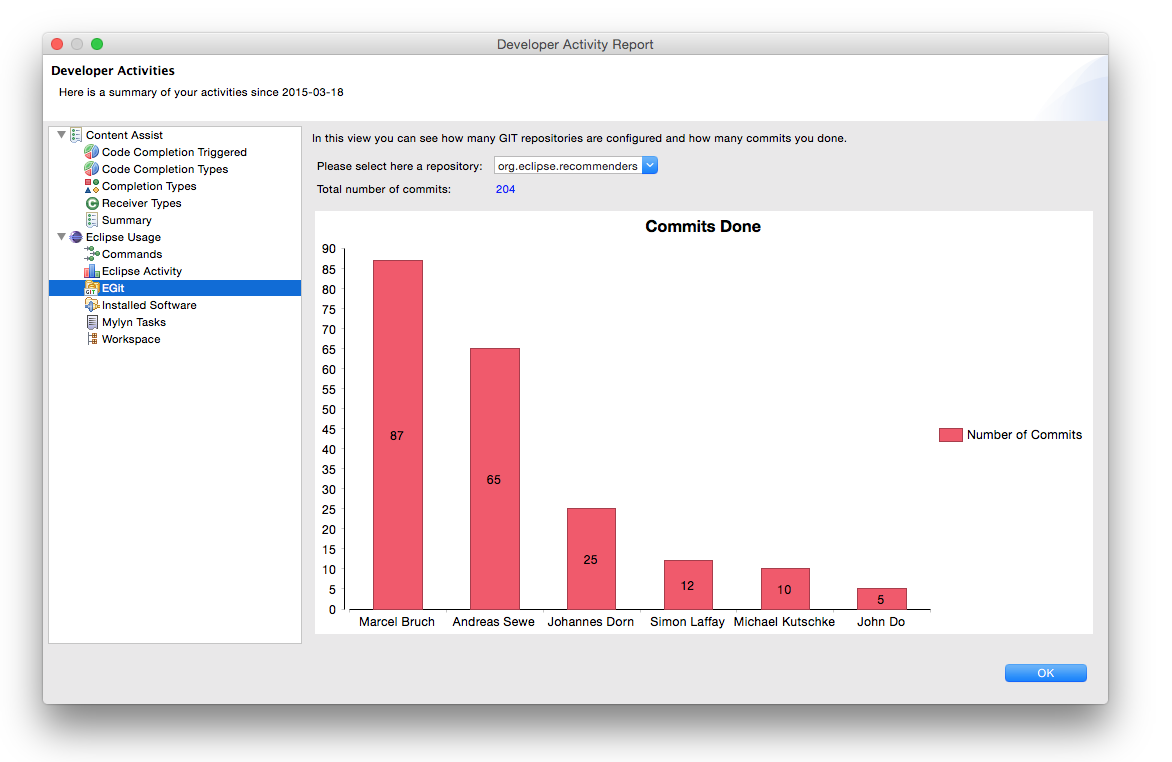Click the Johannes Dorn bar showing 25

(591, 559)
